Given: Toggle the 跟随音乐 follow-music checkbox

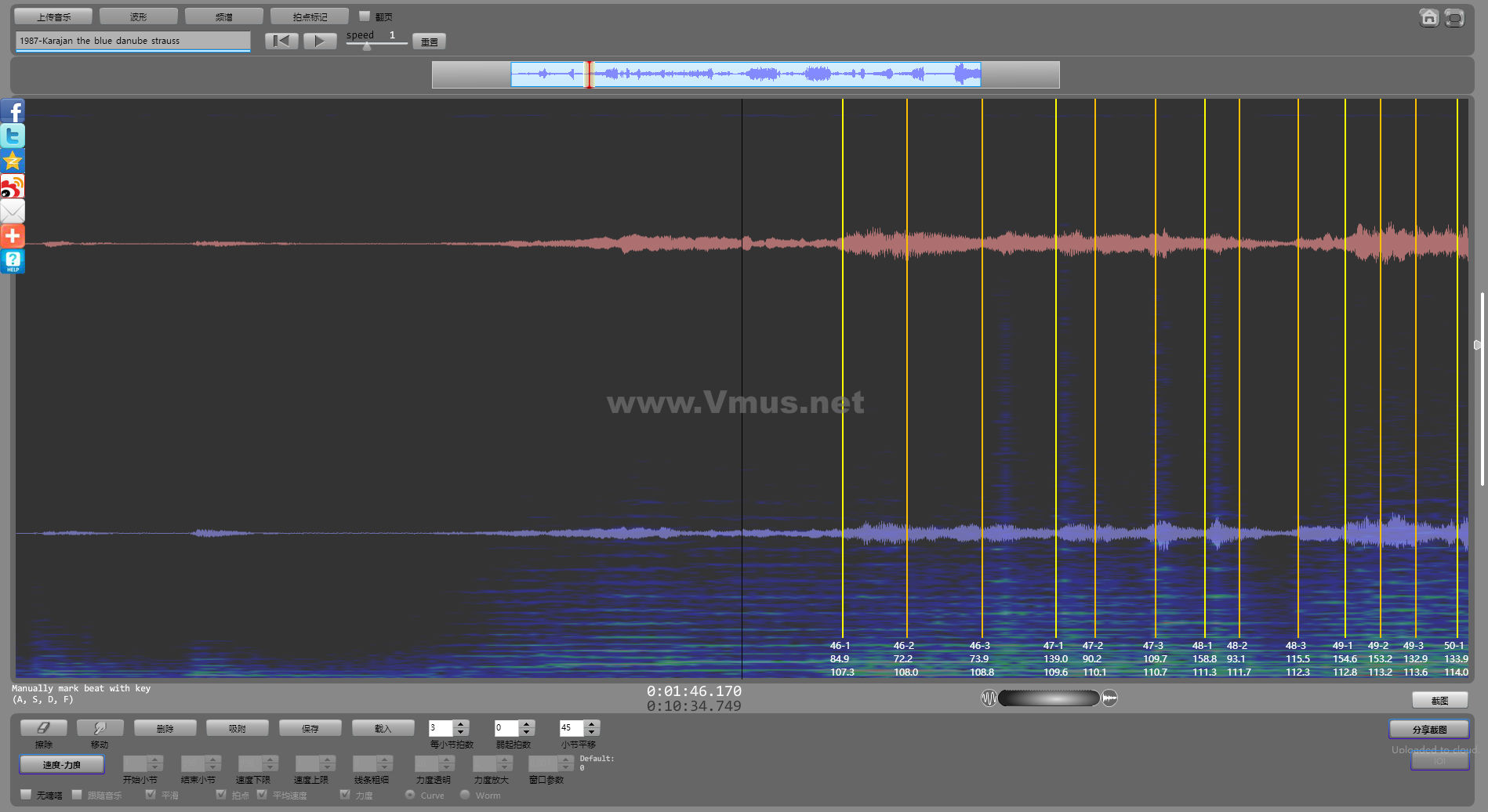Looking at the screenshot, I should click(77, 795).
